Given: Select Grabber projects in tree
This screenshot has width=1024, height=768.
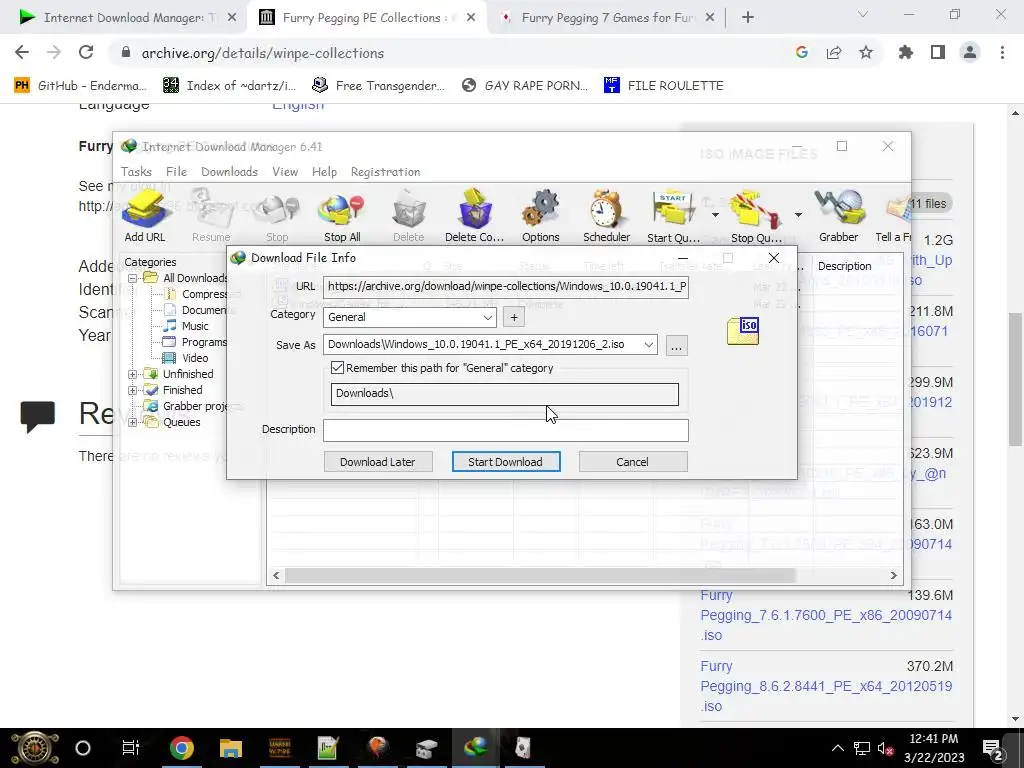Looking at the screenshot, I should coord(195,406).
